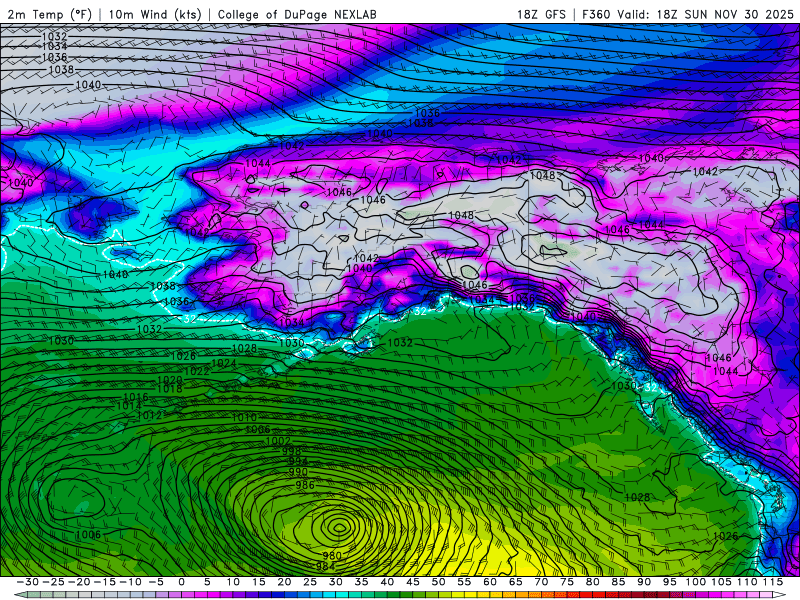The height and width of the screenshot is (600, 800).
Task: Click the 95 value on the temperature legend
Action: (669, 582)
